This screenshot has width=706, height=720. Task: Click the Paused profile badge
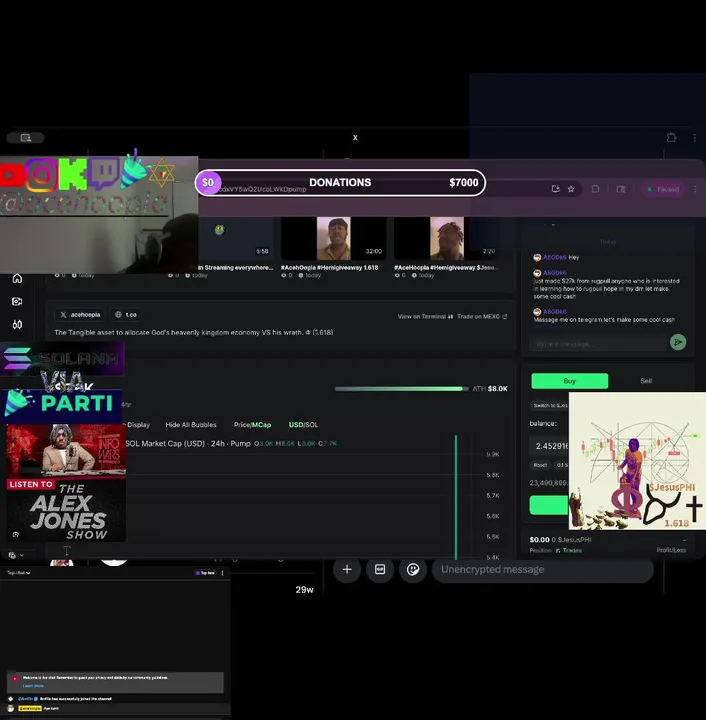pyautogui.click(x=663, y=189)
